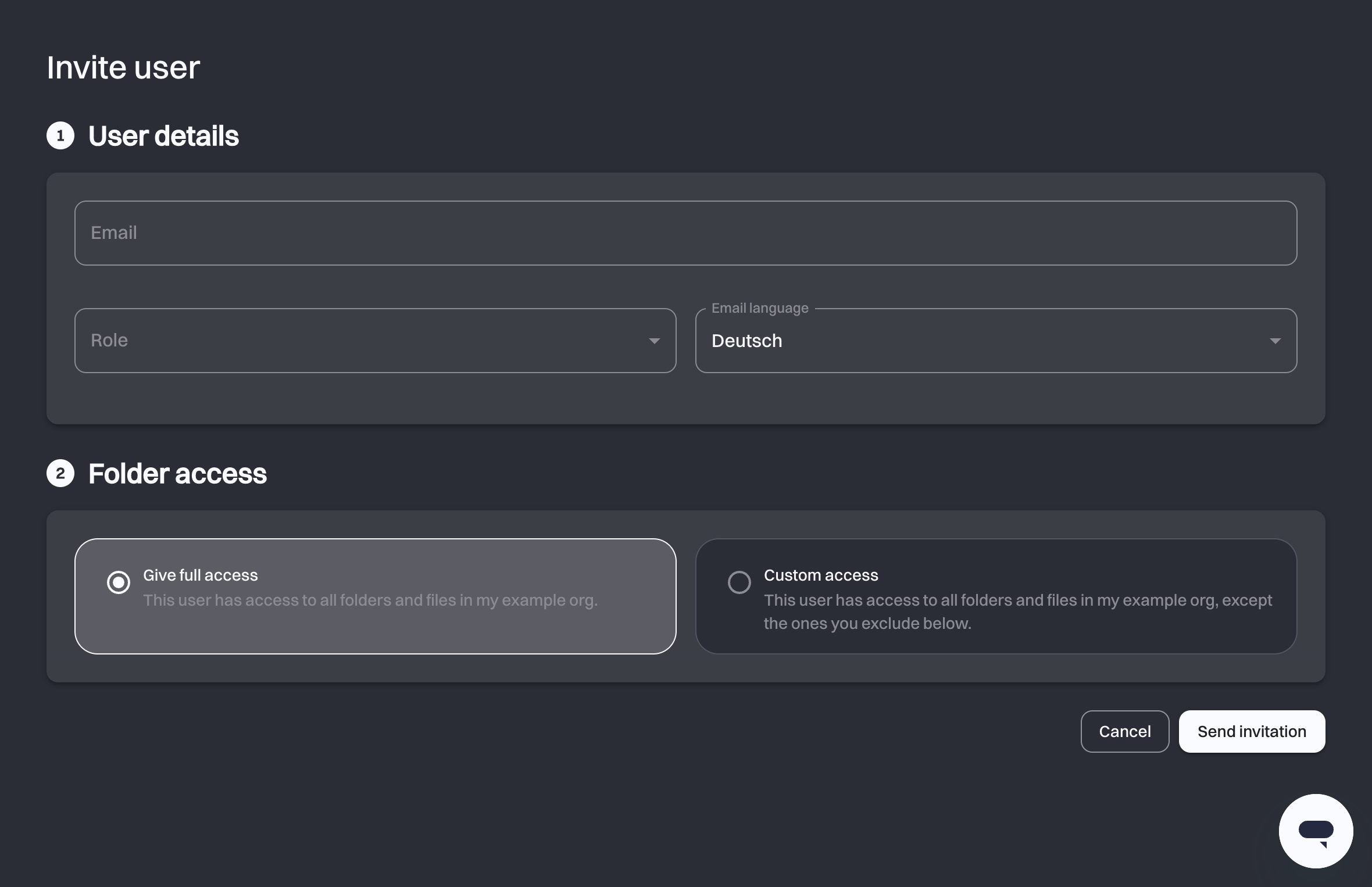Viewport: 1372px width, 887px height.
Task: Click the Email input field
Action: coord(686,233)
